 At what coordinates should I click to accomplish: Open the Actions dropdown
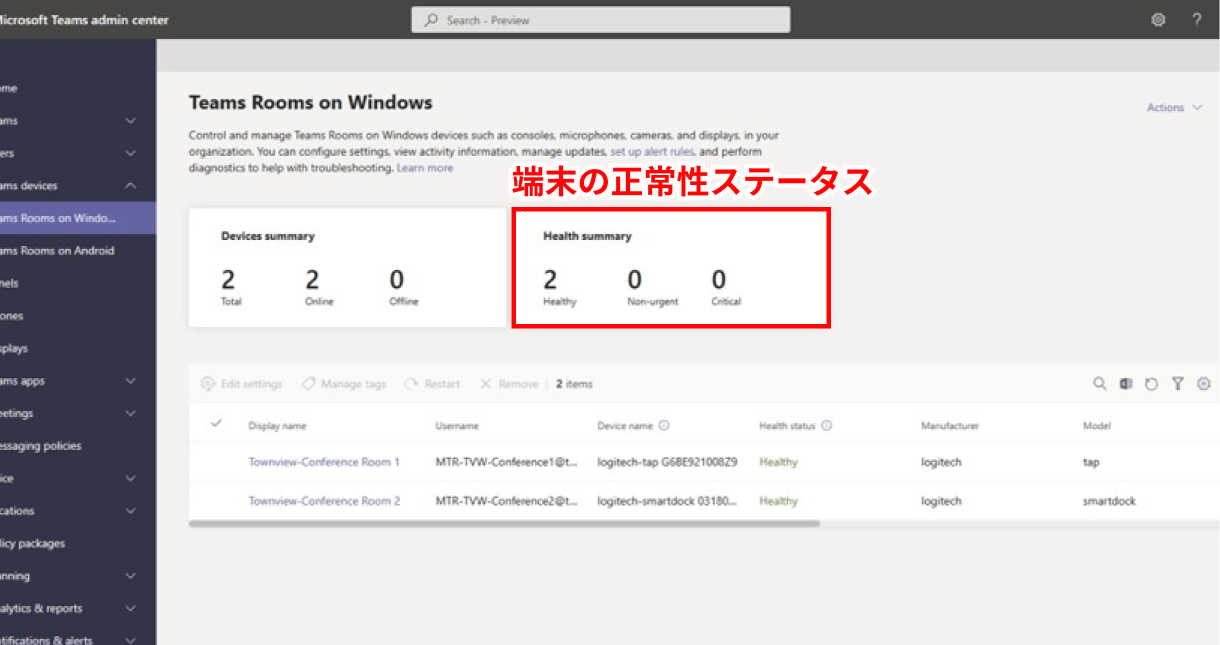coord(1172,107)
